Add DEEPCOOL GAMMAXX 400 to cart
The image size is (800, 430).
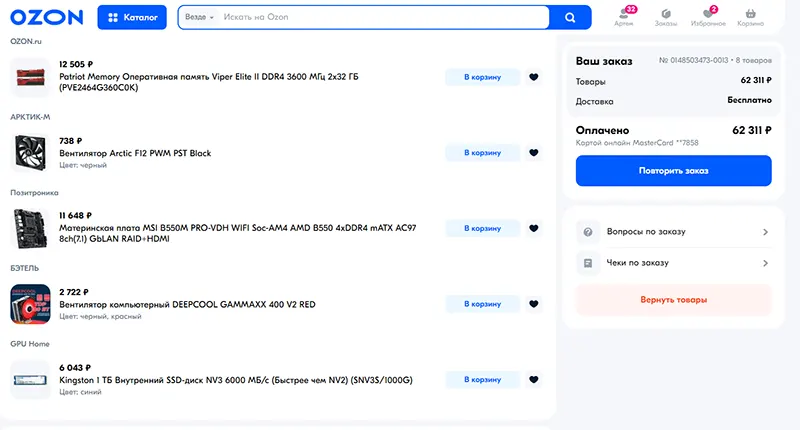(x=483, y=303)
